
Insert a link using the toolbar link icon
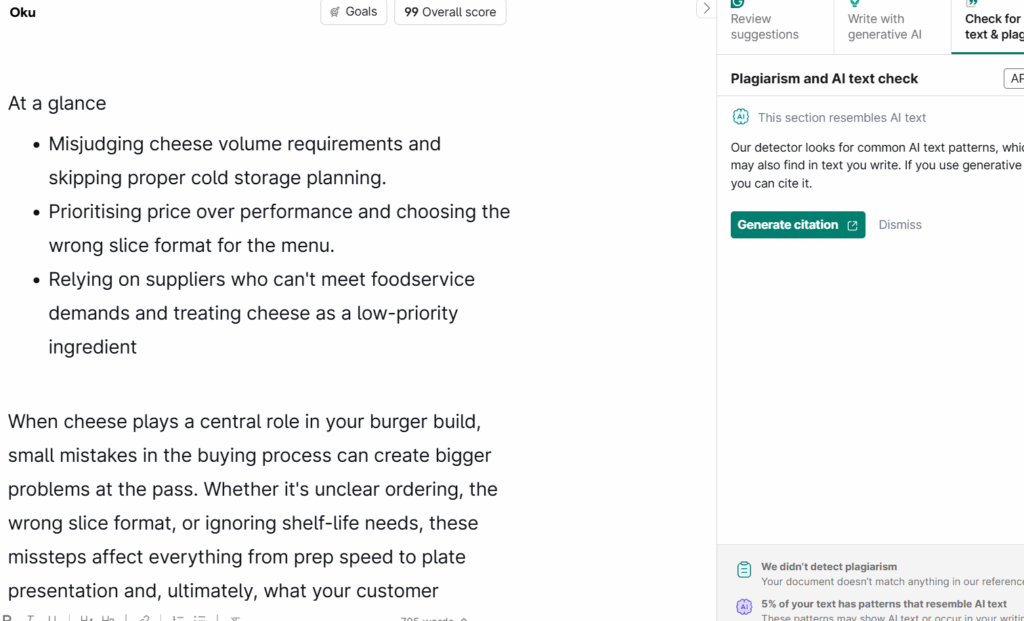144,617
